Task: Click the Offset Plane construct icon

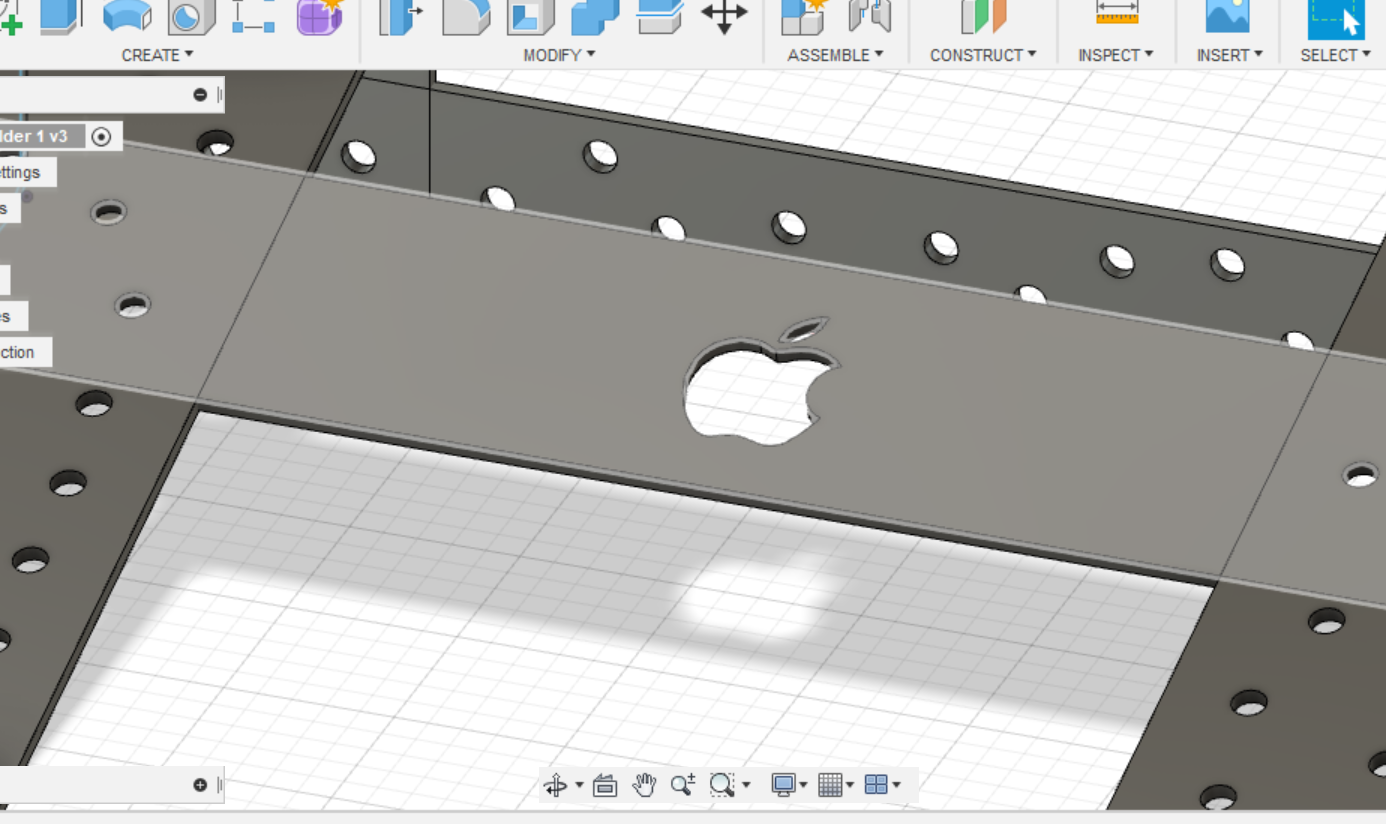Action: 983,17
